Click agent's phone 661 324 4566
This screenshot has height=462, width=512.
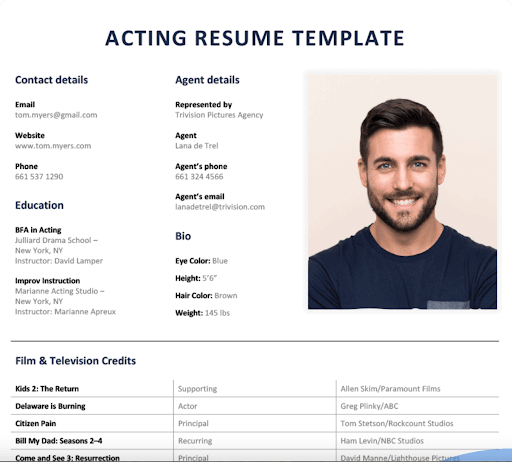tap(199, 176)
